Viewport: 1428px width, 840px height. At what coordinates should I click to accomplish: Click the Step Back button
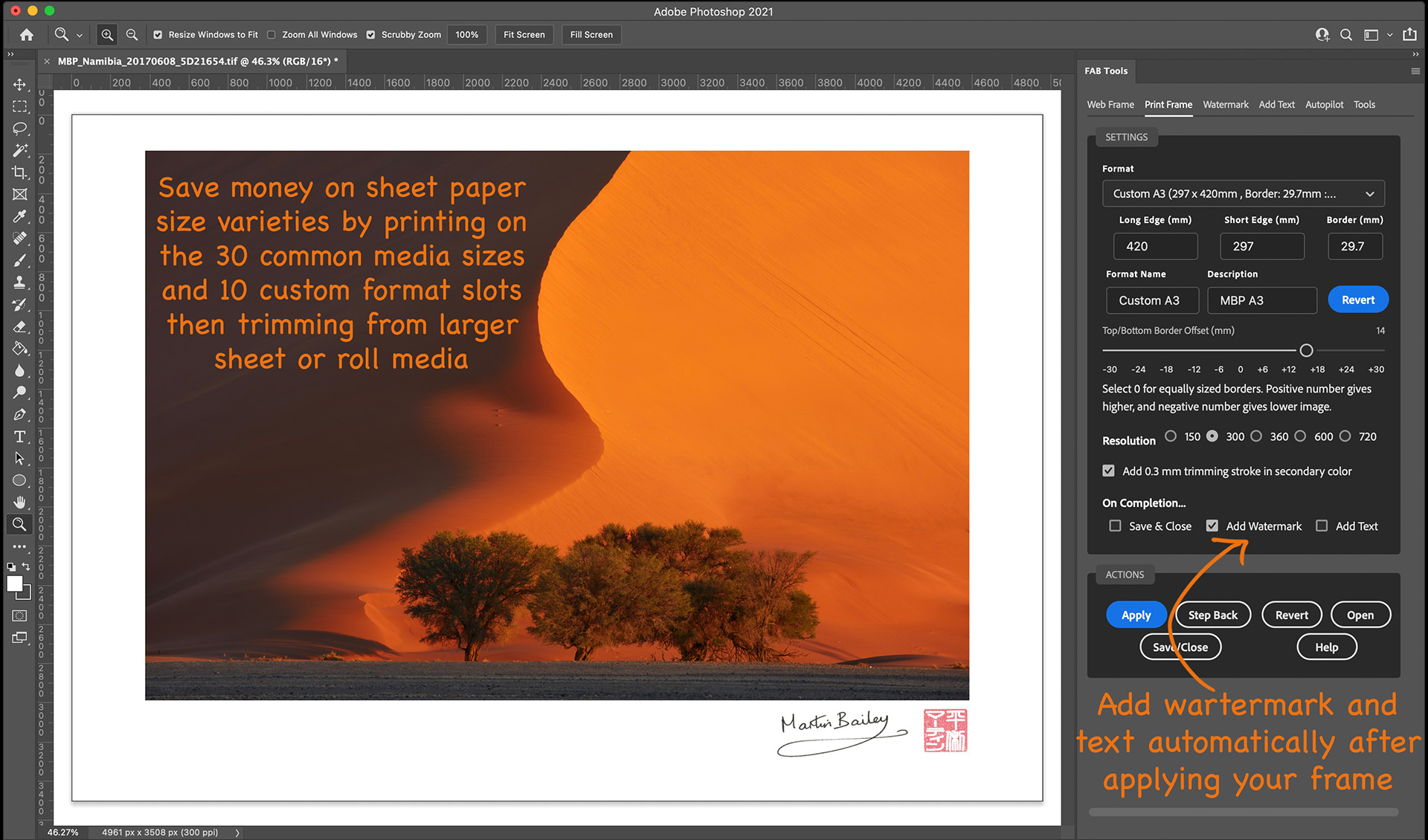[x=1212, y=615]
